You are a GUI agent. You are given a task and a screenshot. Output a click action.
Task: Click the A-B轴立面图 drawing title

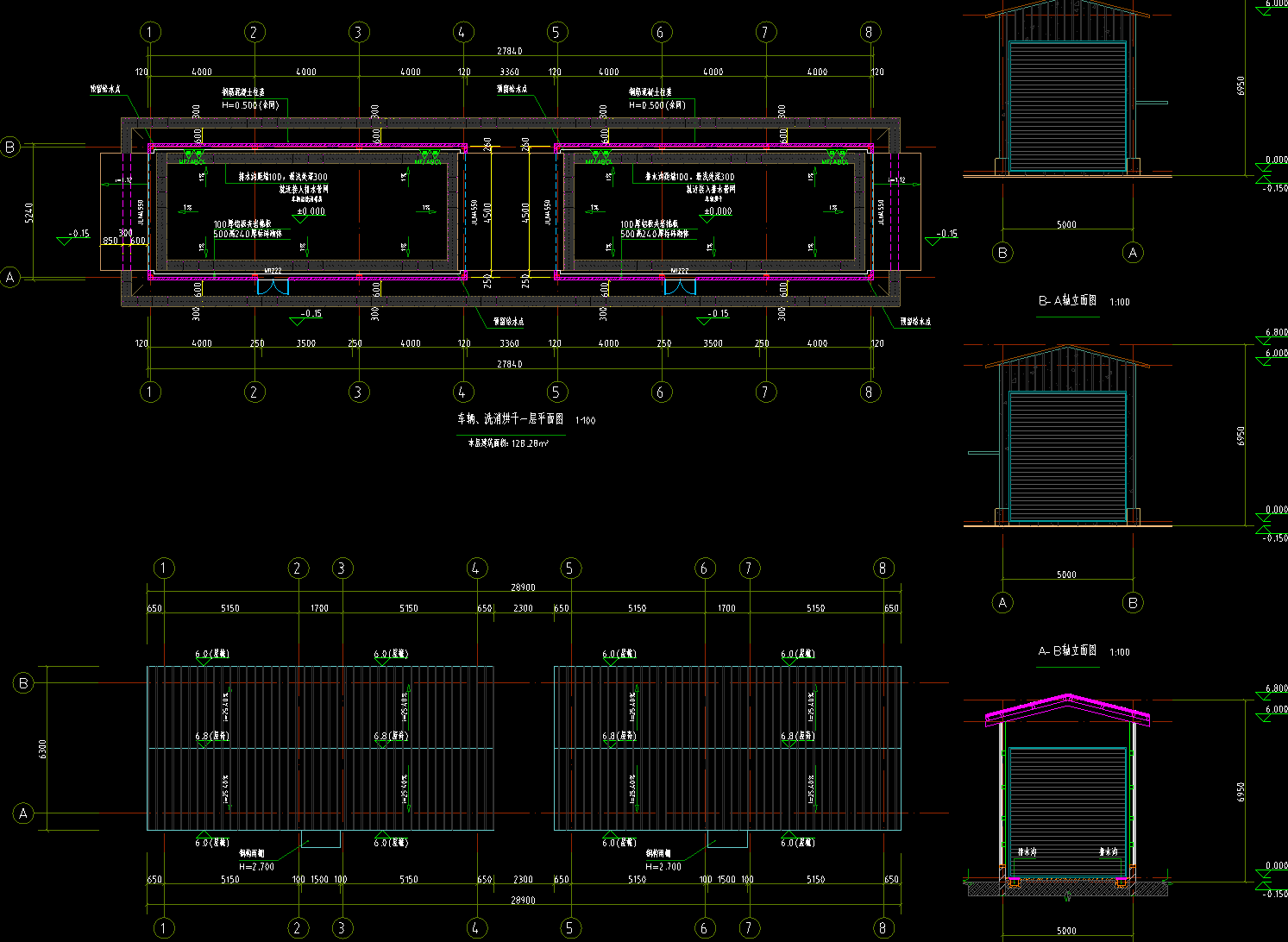[x=1068, y=651]
